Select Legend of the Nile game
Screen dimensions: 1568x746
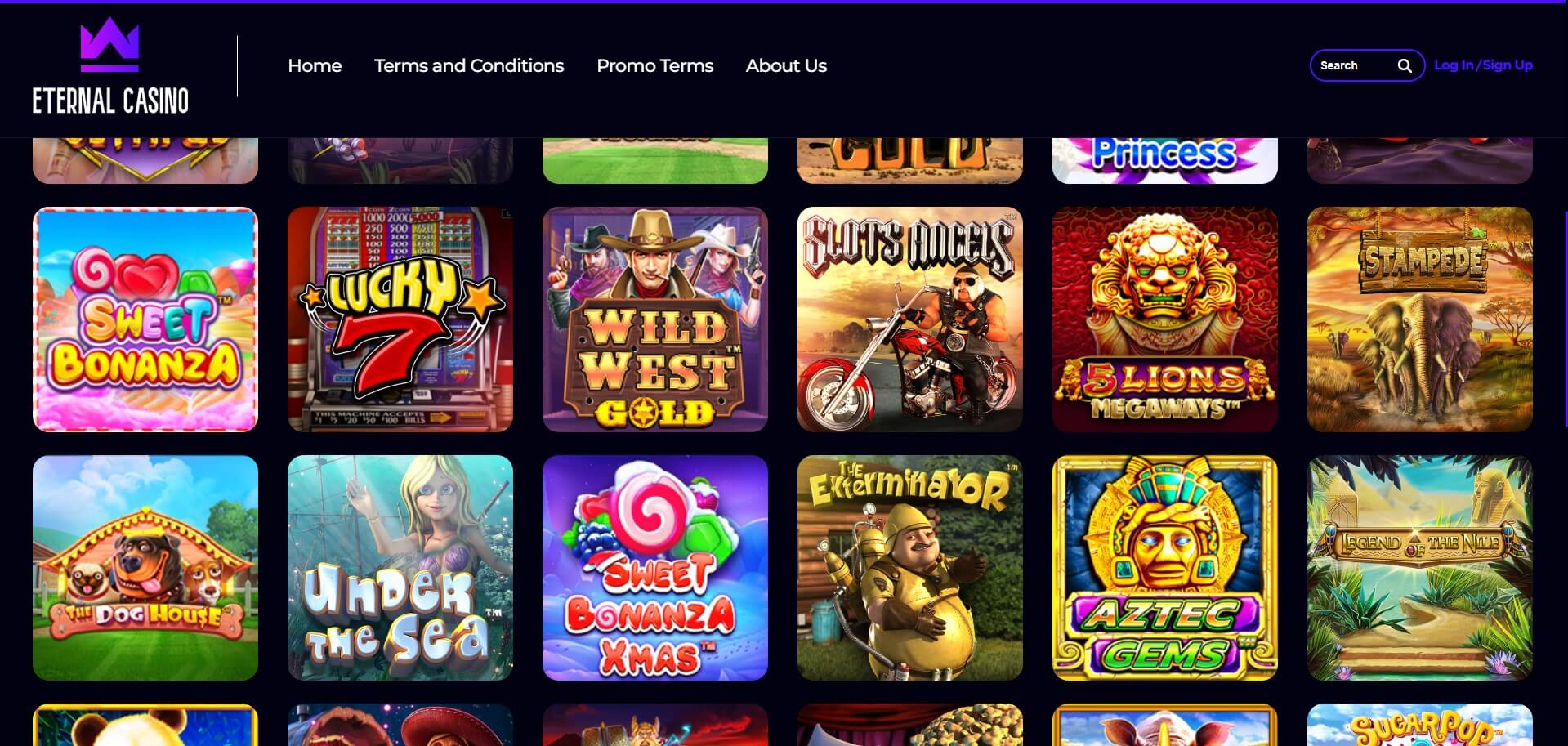coord(1420,568)
